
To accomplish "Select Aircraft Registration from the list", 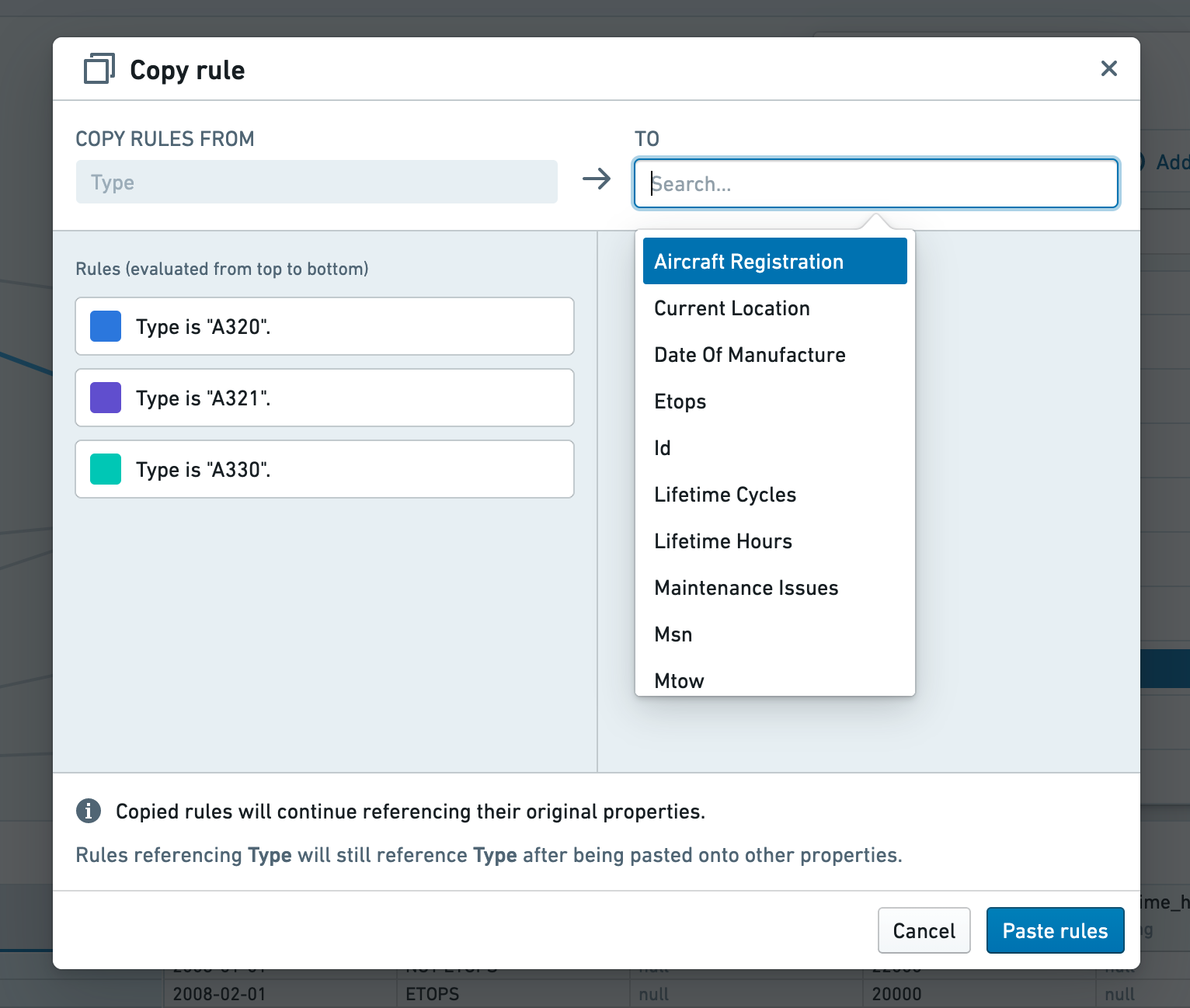I will tap(775, 261).
